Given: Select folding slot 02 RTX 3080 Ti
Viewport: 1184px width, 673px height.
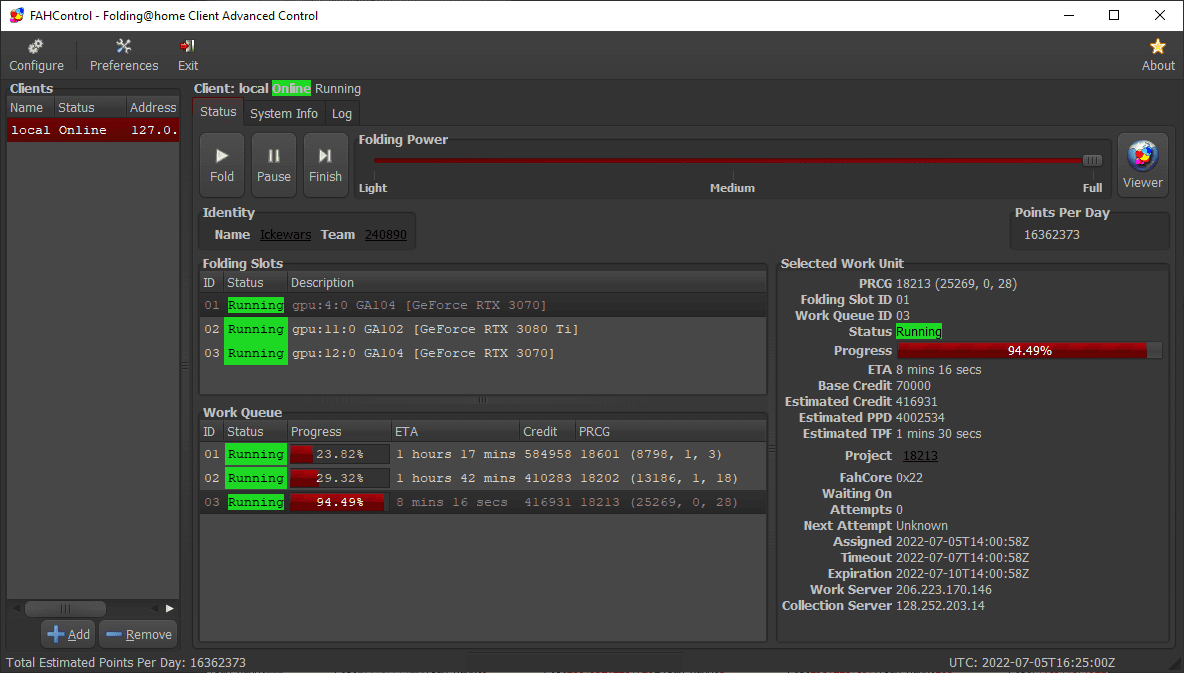Looking at the screenshot, I should point(483,329).
